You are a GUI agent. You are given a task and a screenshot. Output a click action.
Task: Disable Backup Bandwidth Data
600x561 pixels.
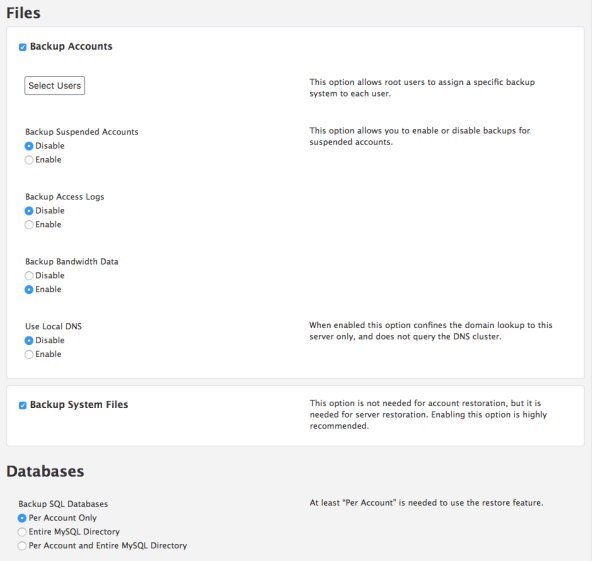pos(29,276)
